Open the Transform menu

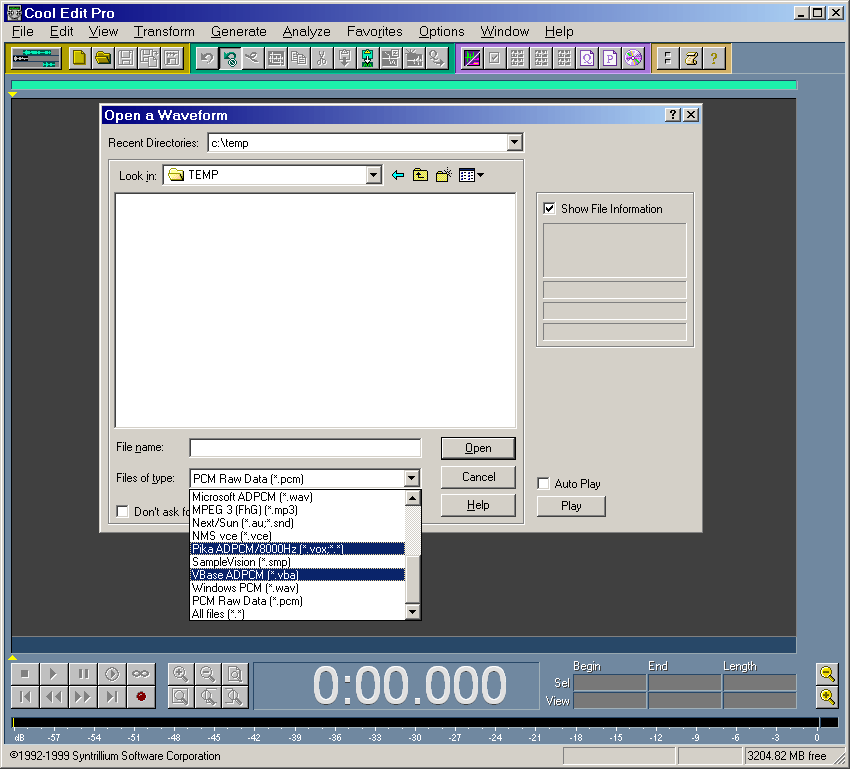[164, 31]
